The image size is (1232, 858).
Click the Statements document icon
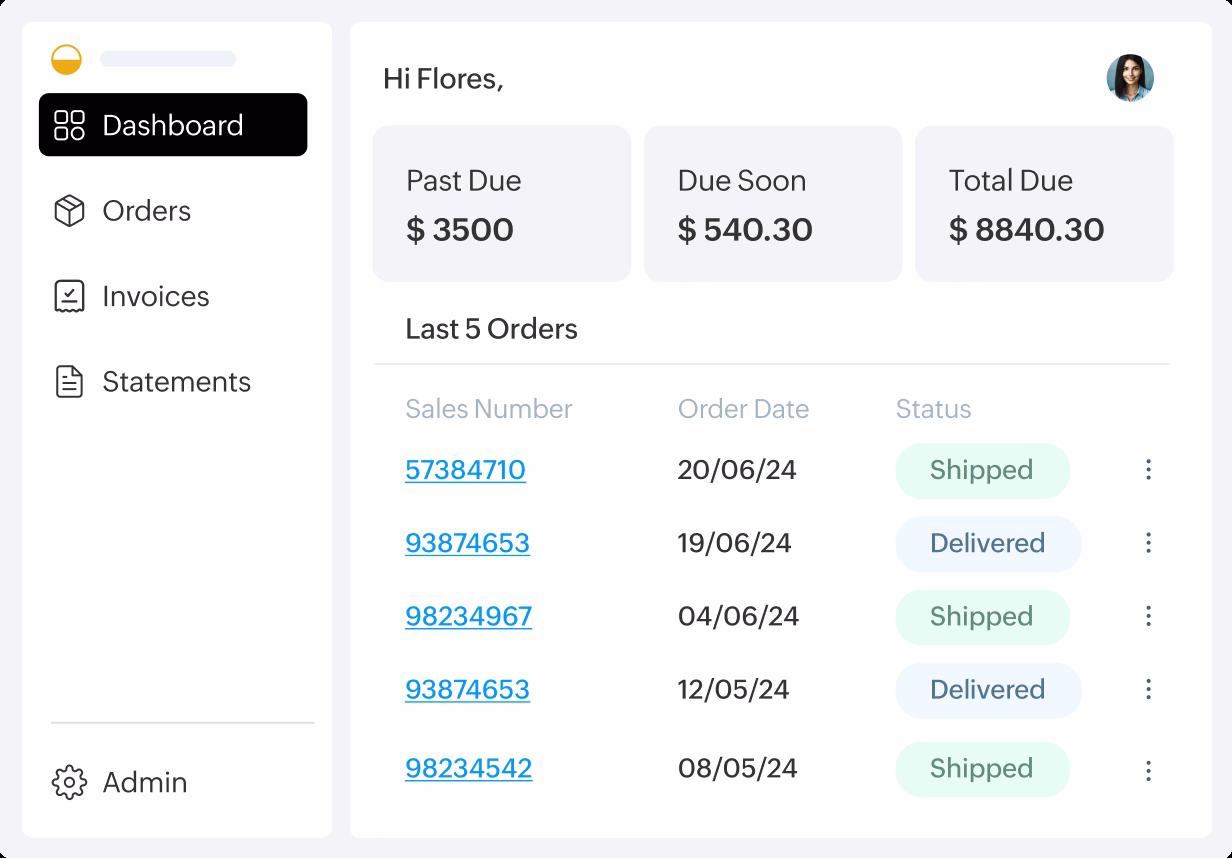coord(69,382)
